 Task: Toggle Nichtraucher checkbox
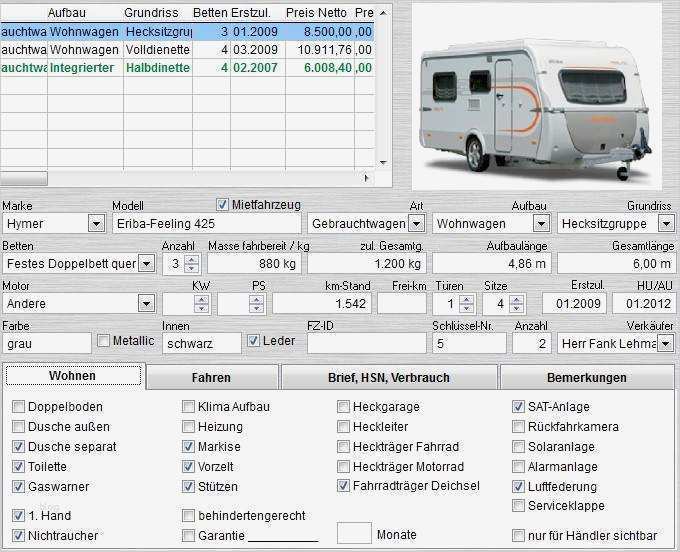pos(18,536)
